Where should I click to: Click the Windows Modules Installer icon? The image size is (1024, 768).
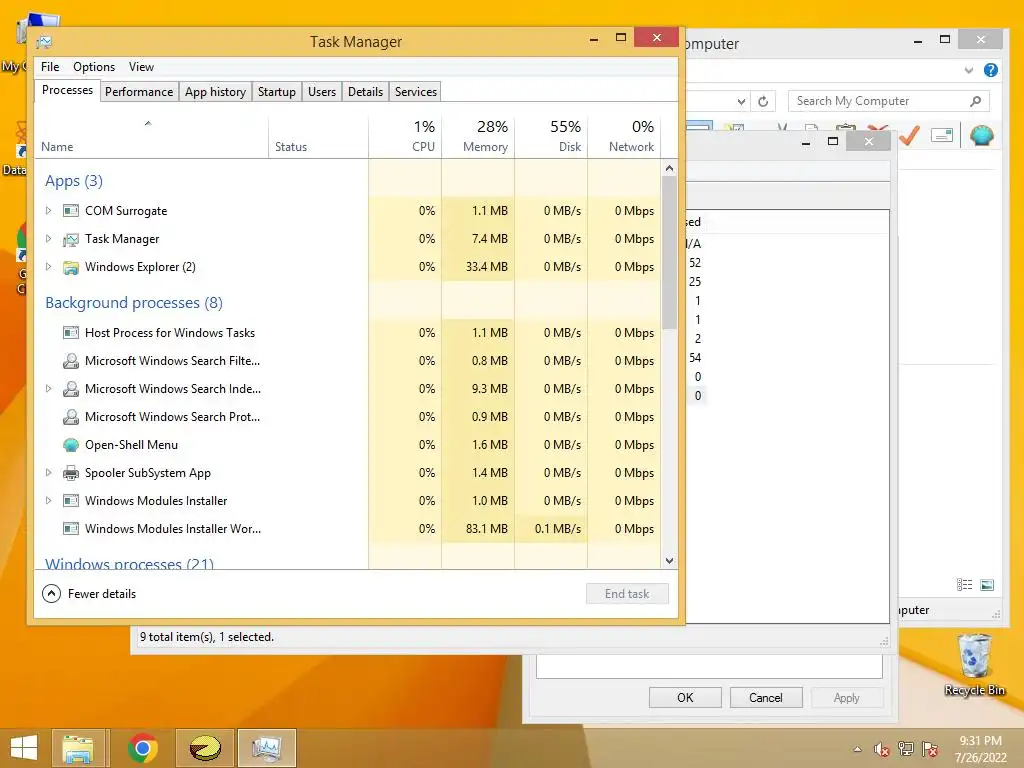click(x=71, y=501)
